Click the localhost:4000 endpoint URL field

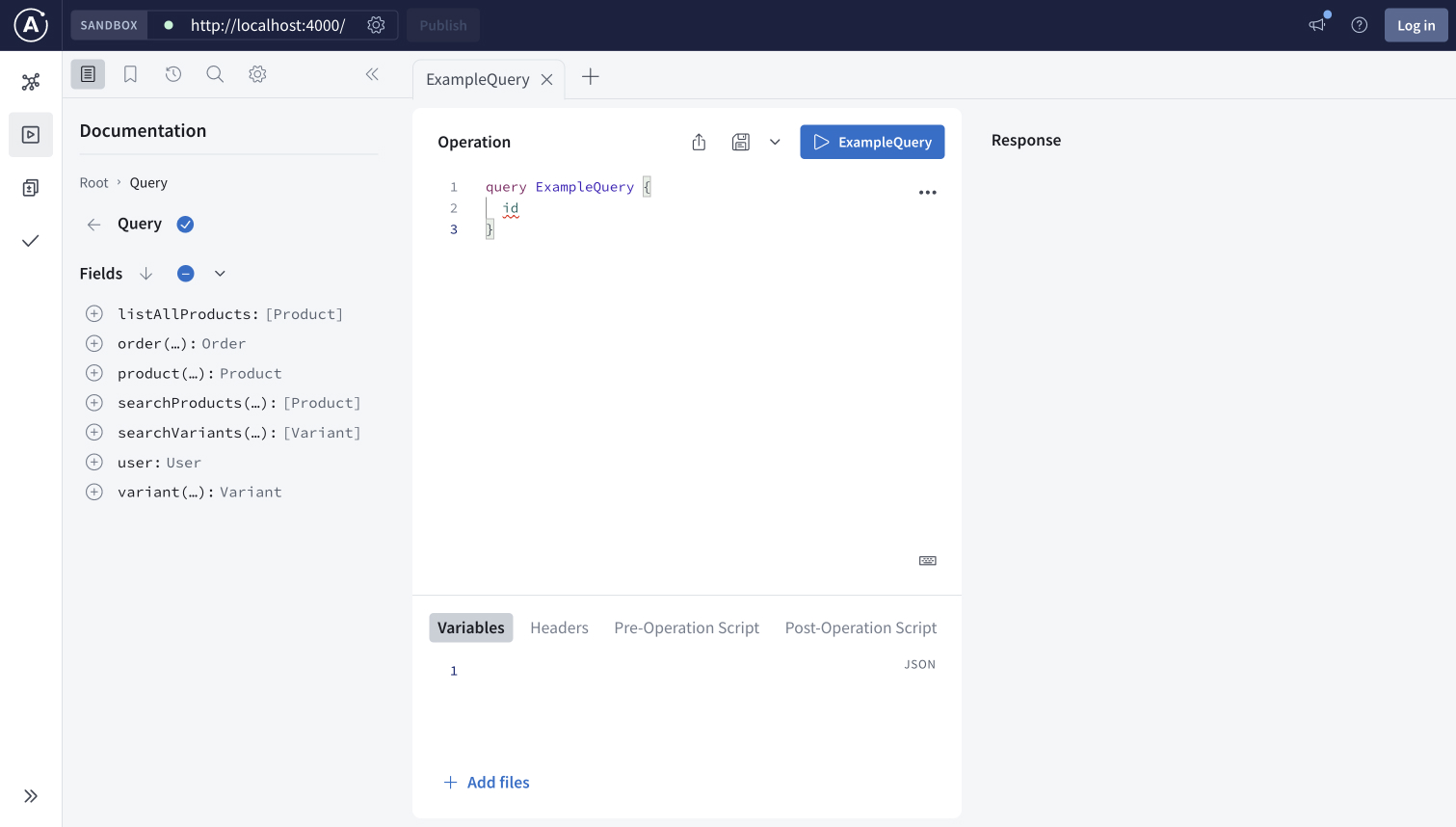(x=268, y=25)
